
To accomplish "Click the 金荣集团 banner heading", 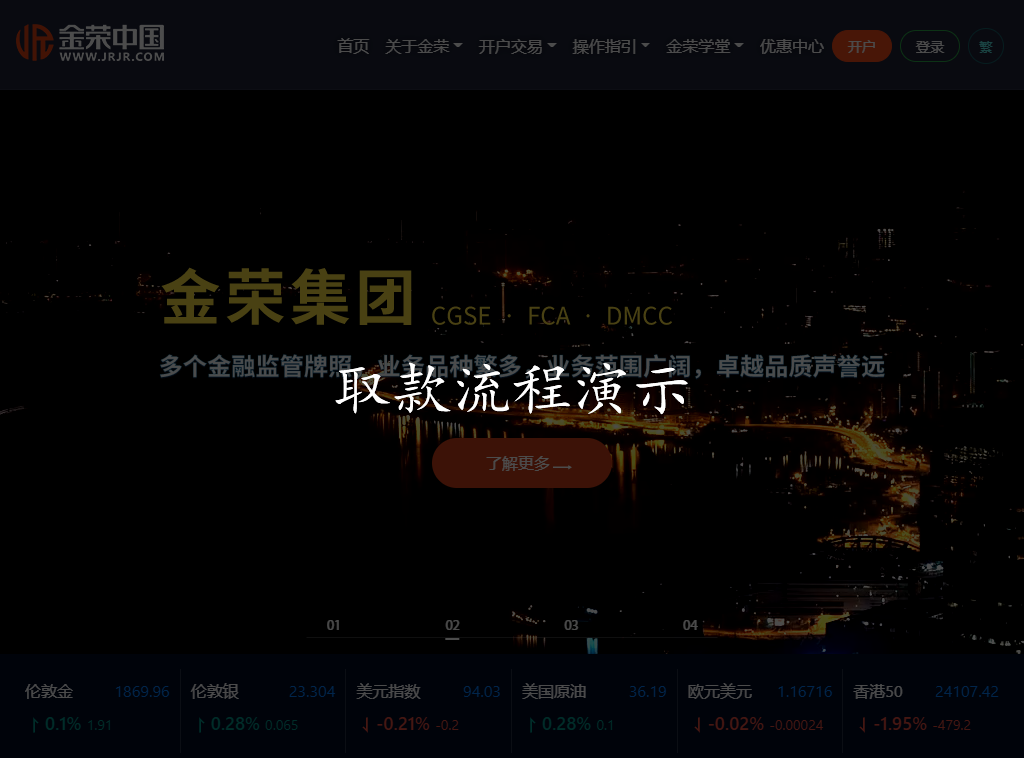I will coord(287,298).
